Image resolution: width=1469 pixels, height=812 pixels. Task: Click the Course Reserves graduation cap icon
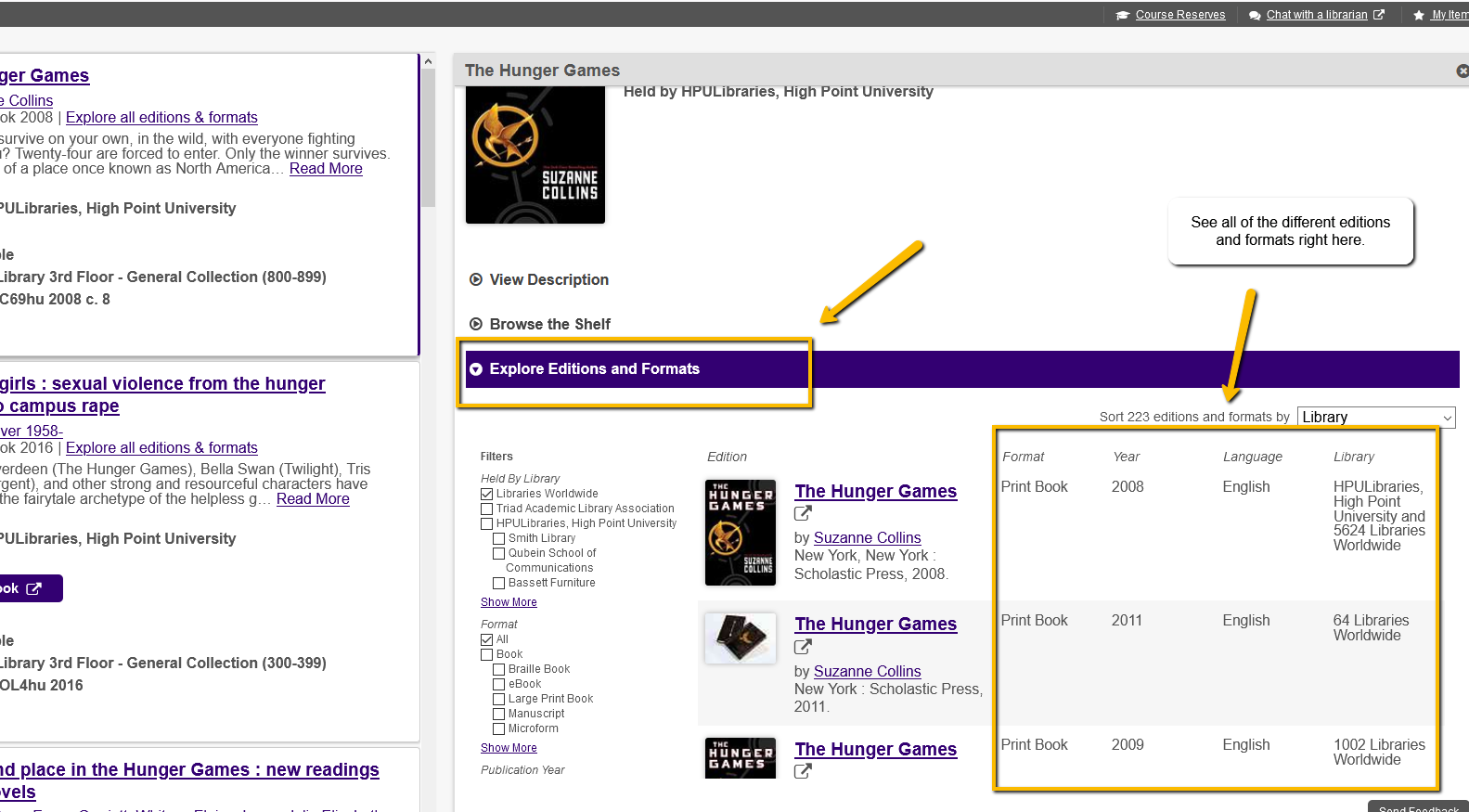1122,15
